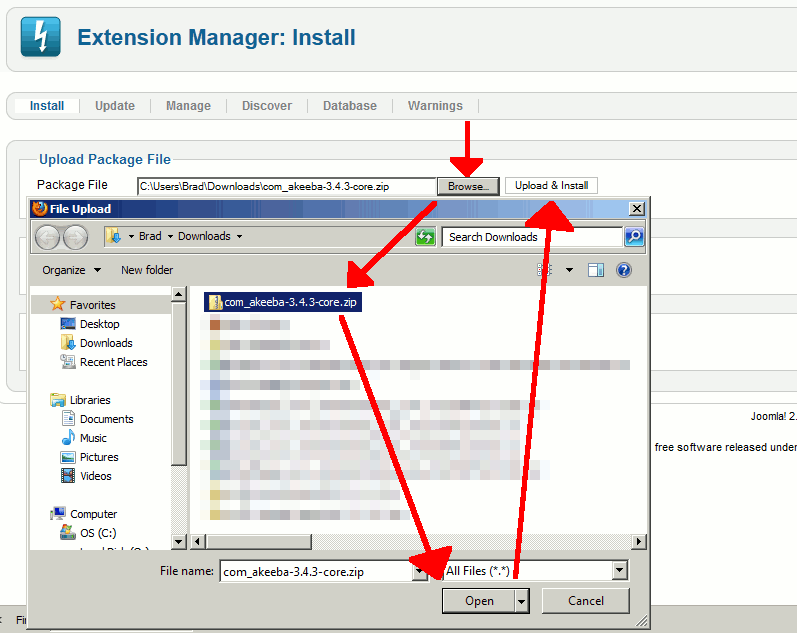Click the Libraries icon in the tree
Screen dimensions: 797x633
57,400
